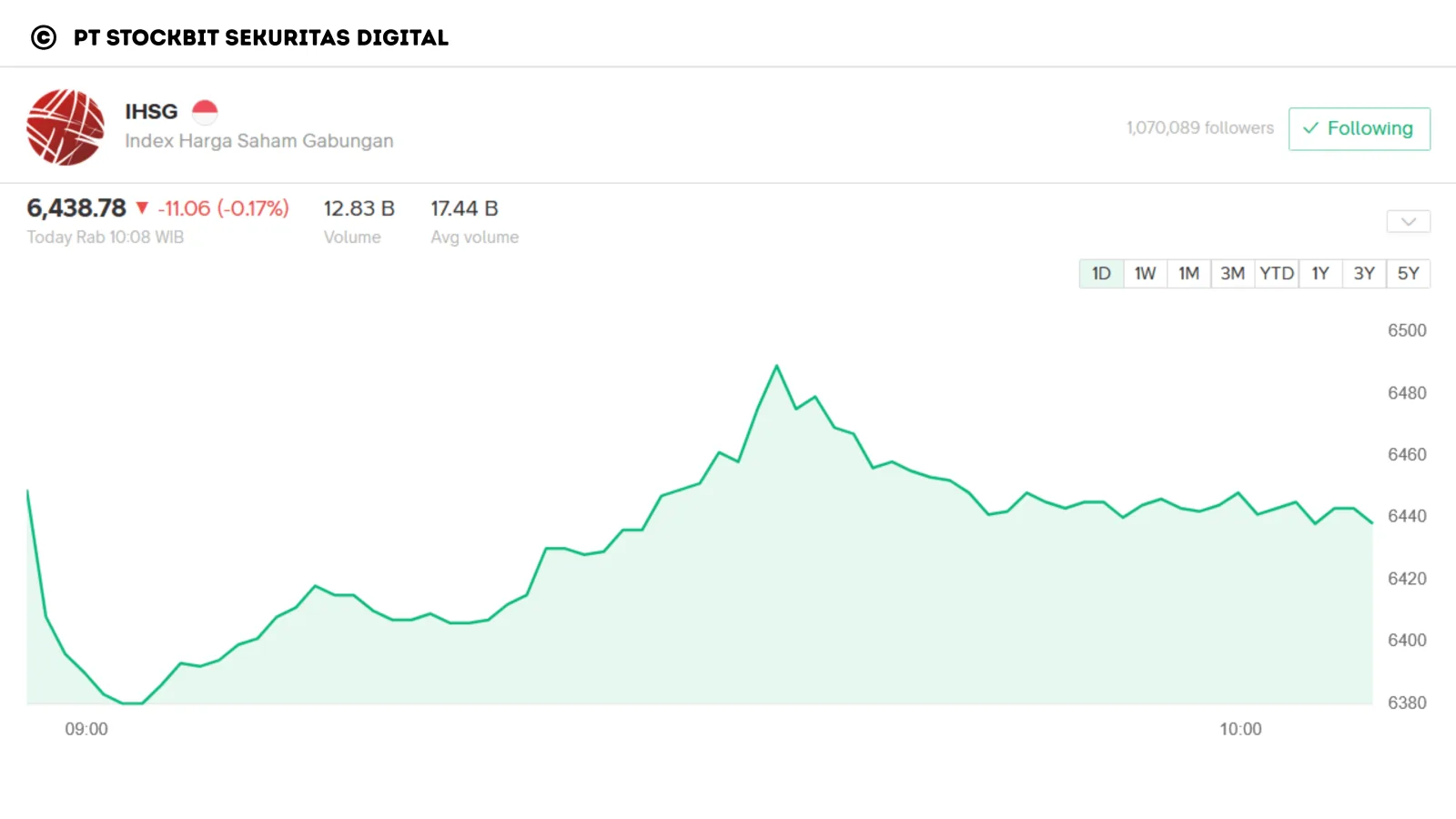The height and width of the screenshot is (819, 1456).
Task: Click the 6,438.78 price value
Action: tap(76, 208)
